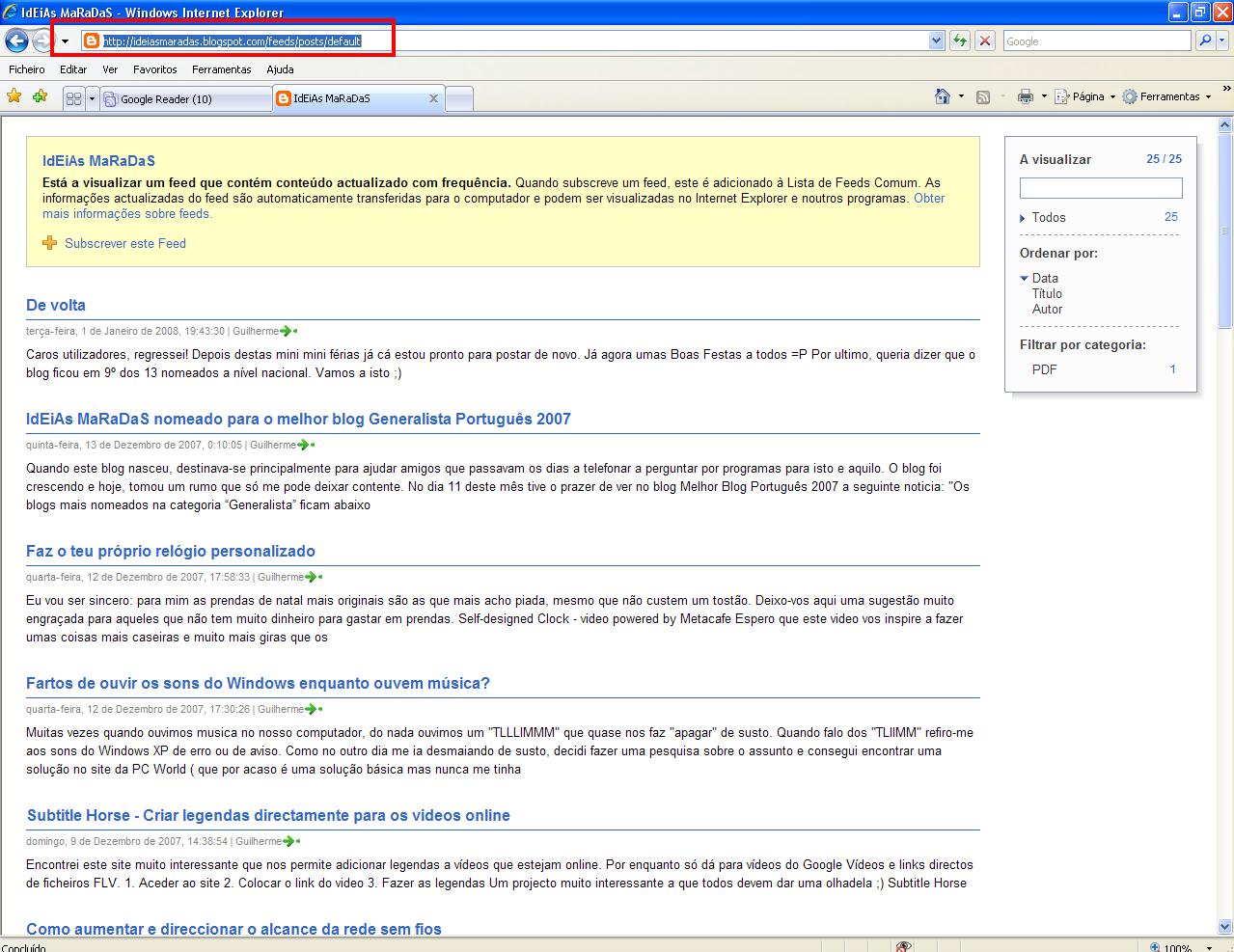
Task: Open the address bar history dropdown
Action: 936,41
